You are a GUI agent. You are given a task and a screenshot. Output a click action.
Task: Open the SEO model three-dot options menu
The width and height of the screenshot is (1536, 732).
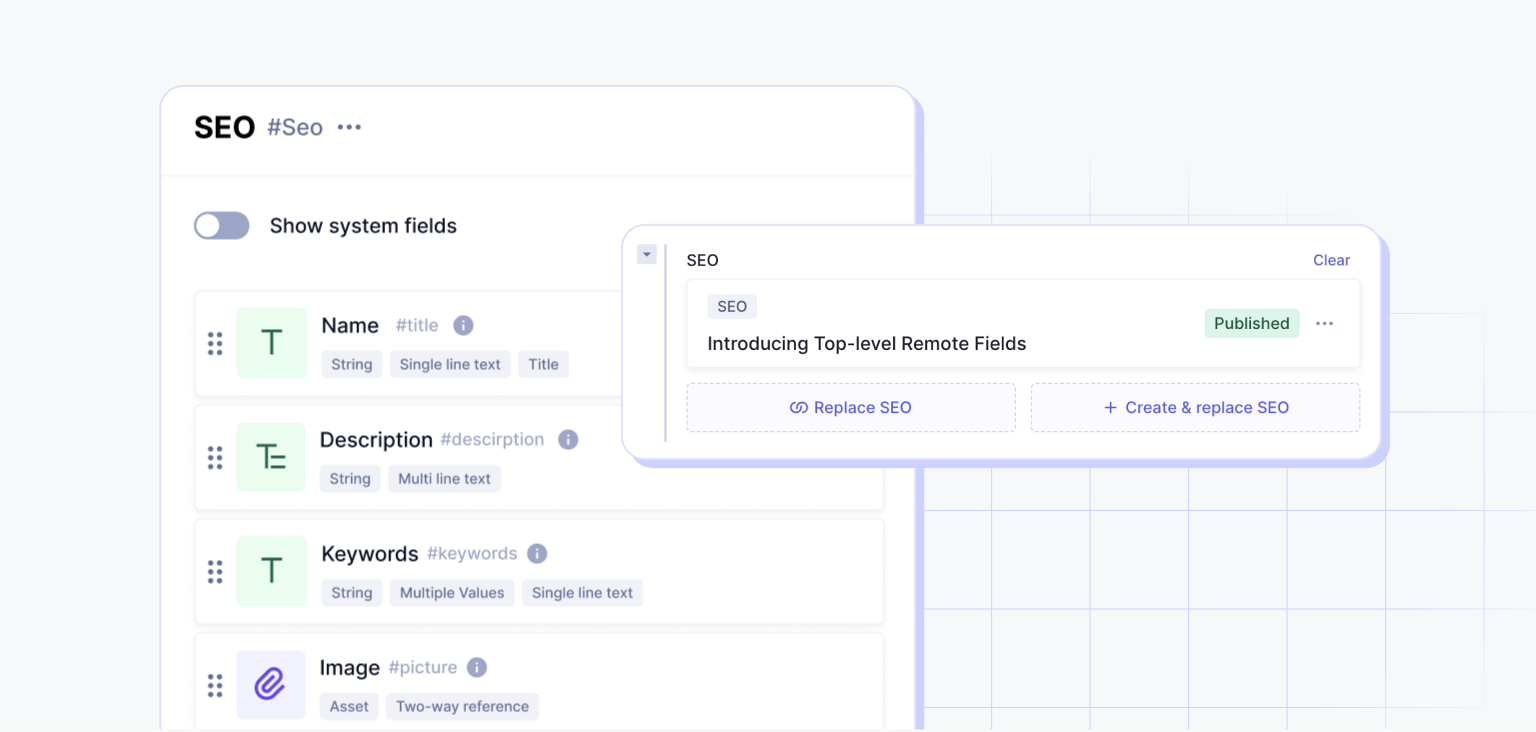tap(349, 128)
